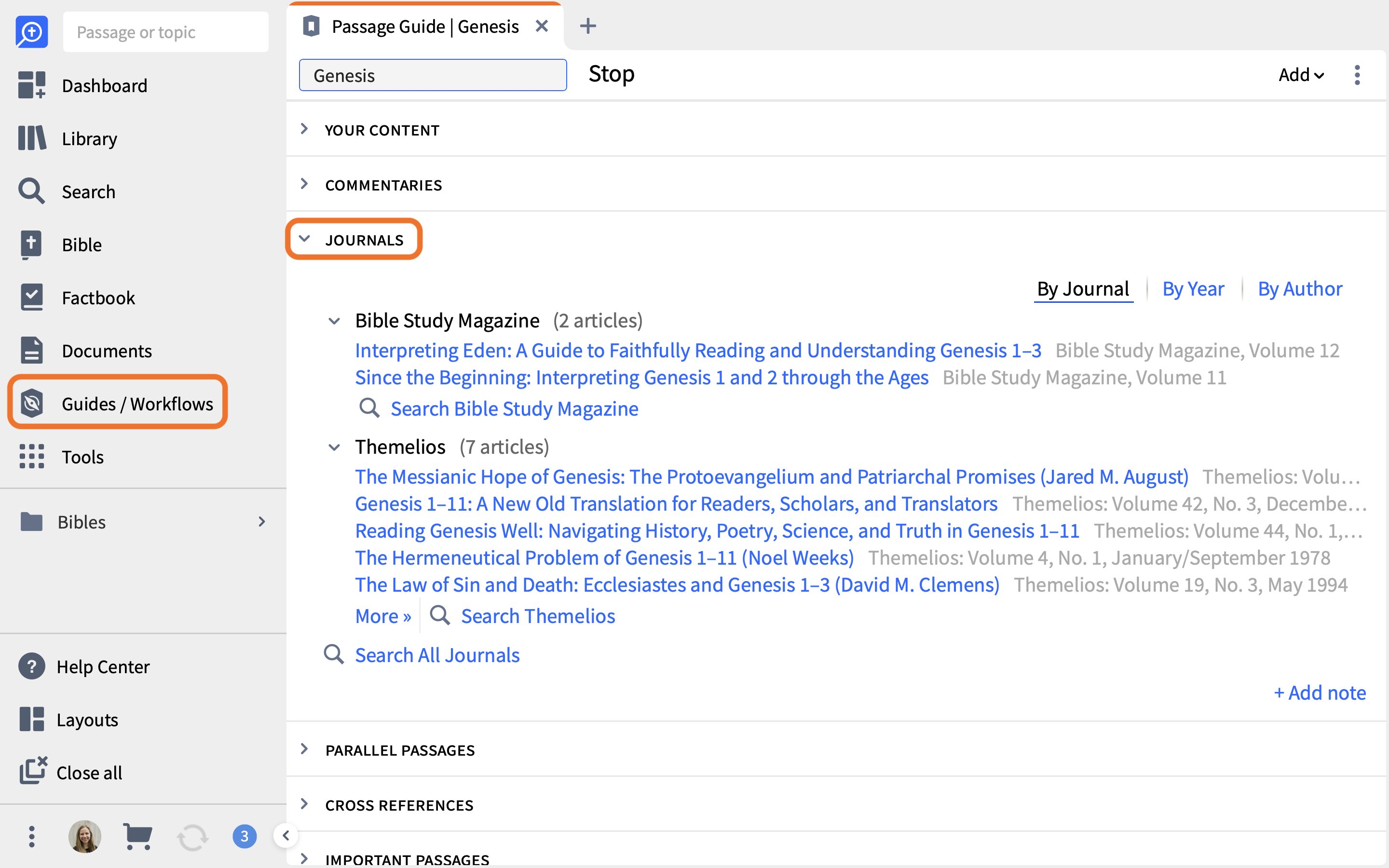Open the Factbook icon
The width and height of the screenshot is (1389, 868).
[x=31, y=298]
